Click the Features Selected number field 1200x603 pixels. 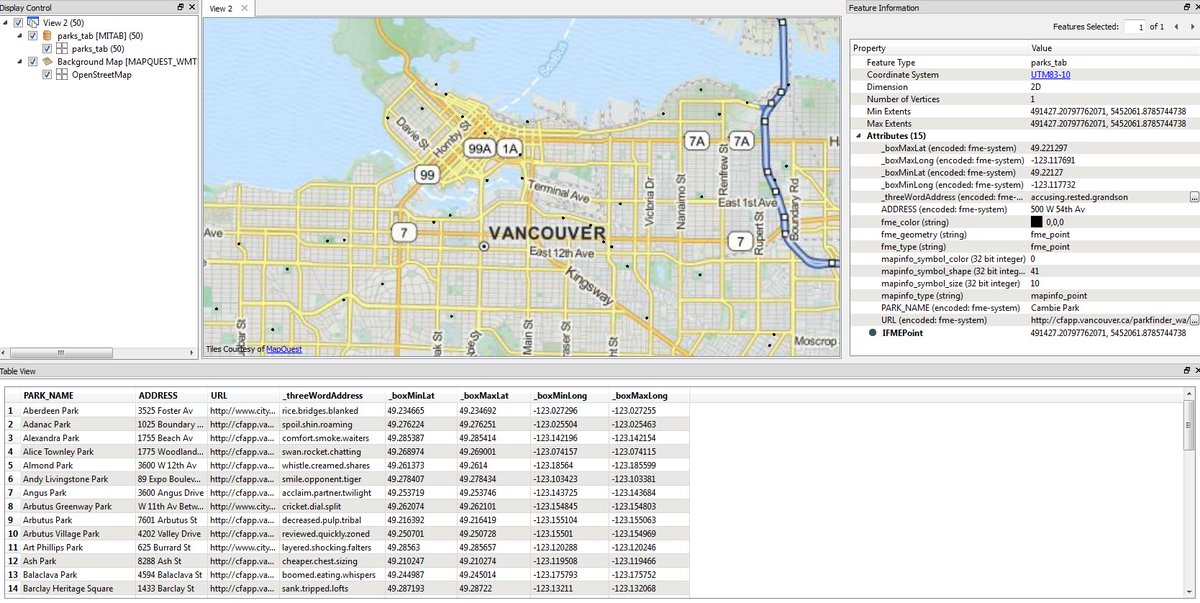1134,27
